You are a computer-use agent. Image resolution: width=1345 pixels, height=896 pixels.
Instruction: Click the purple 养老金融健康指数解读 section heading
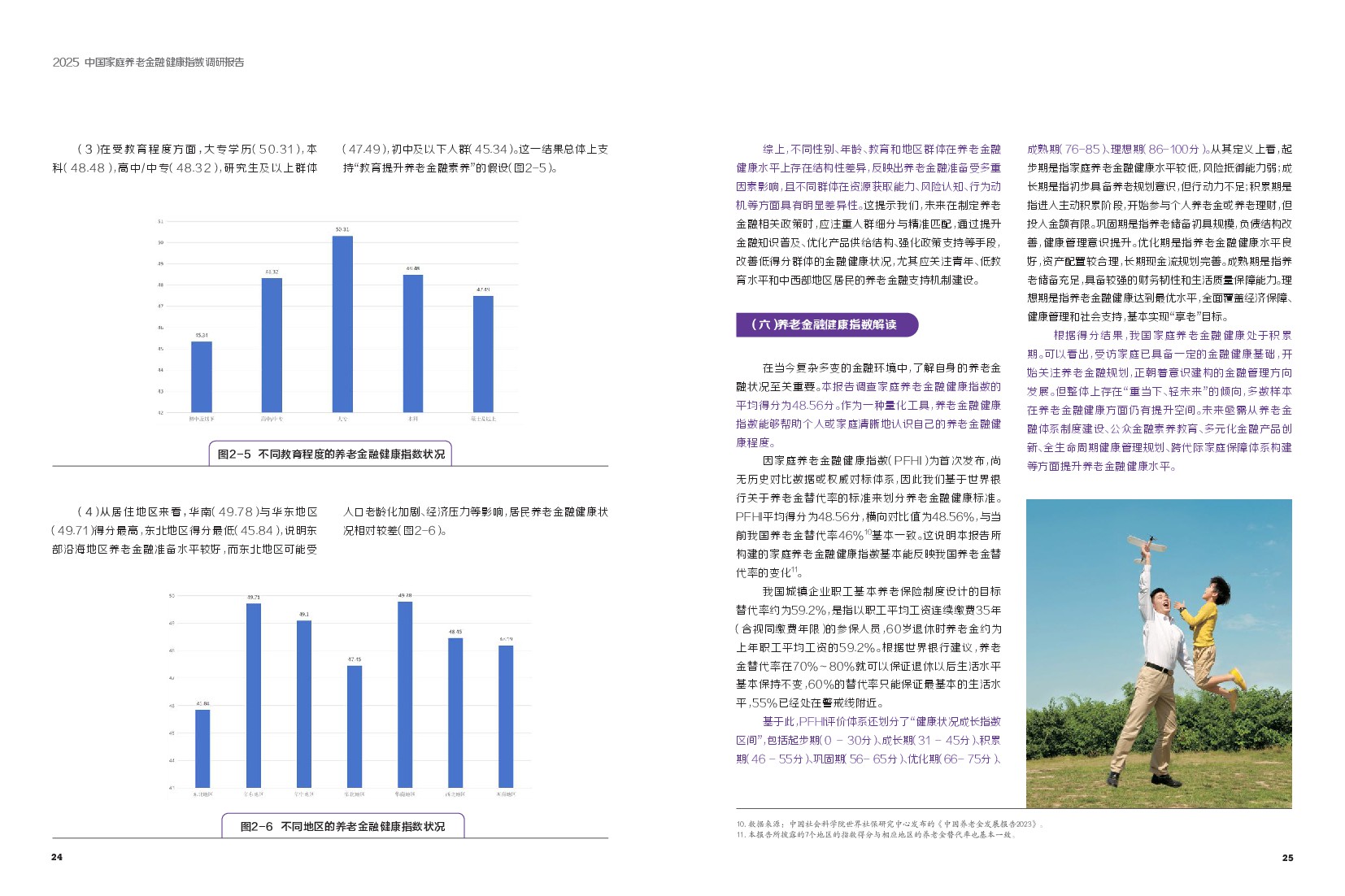click(826, 324)
